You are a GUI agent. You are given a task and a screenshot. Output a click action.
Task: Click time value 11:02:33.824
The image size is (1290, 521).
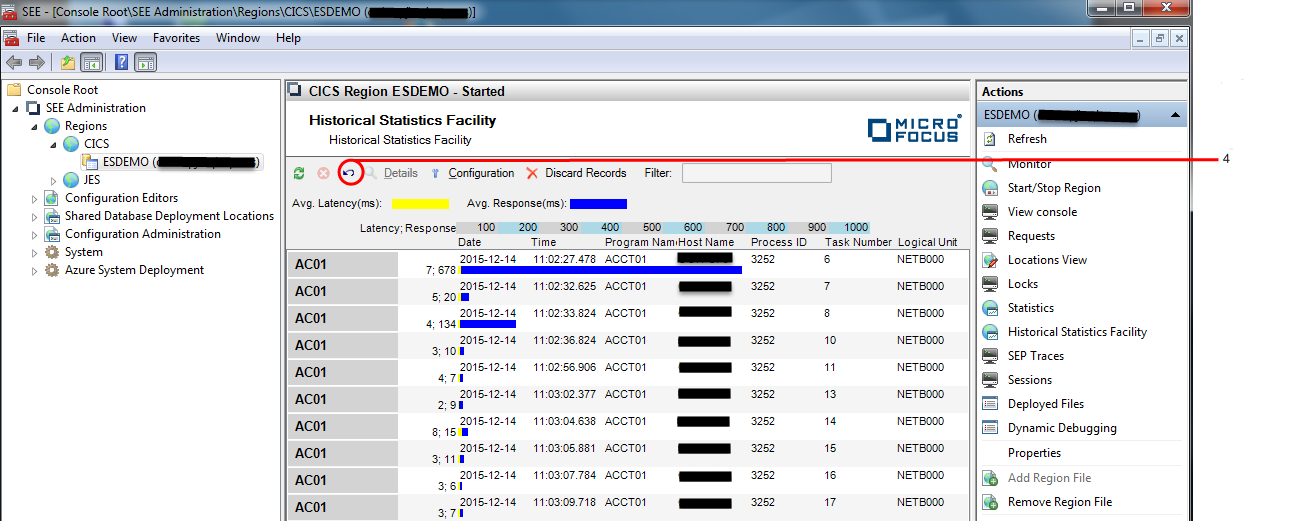pyautogui.click(x=564, y=313)
